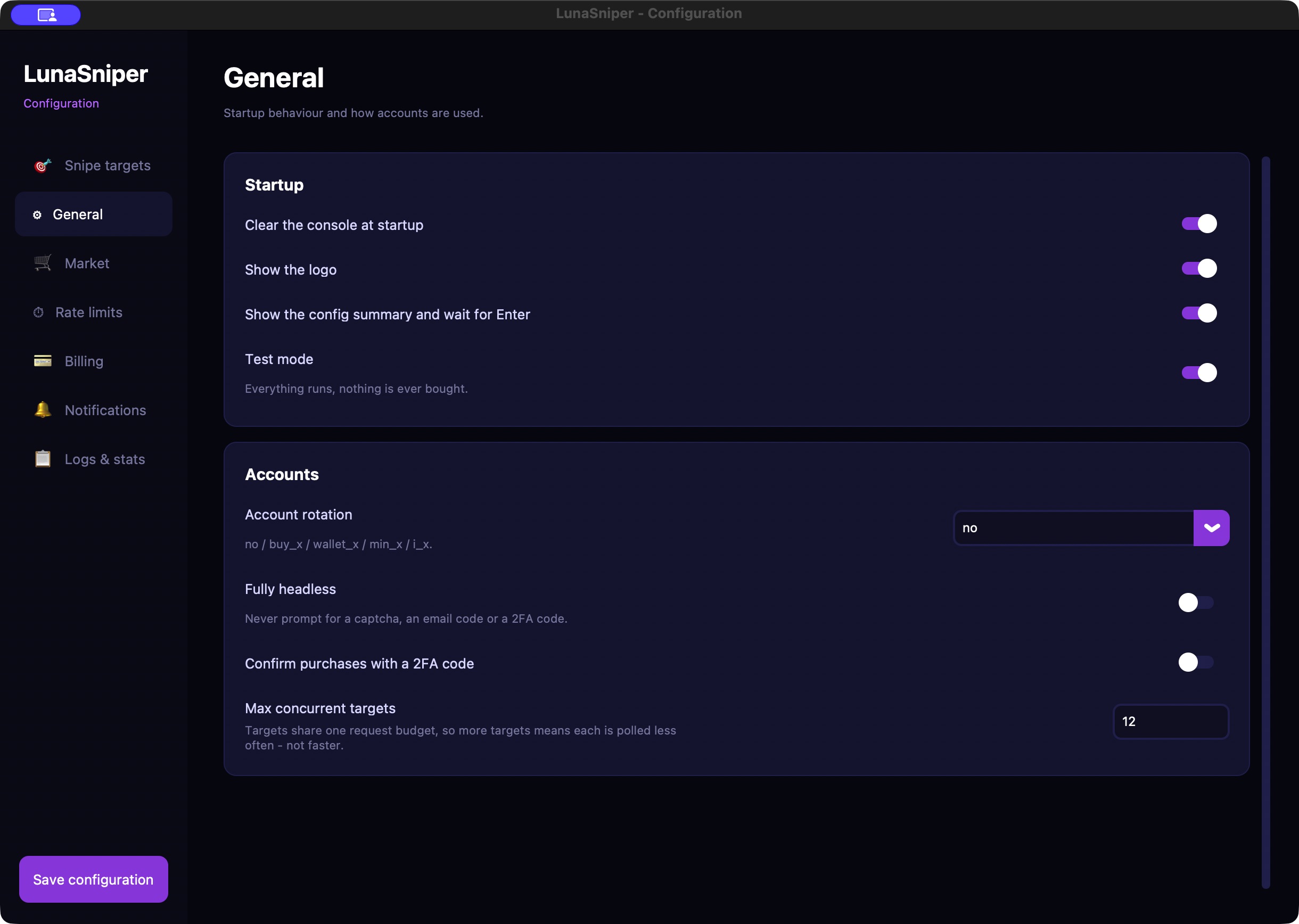The width and height of the screenshot is (1299, 924).
Task: Click the 'Test mode' label
Action: pos(279,359)
